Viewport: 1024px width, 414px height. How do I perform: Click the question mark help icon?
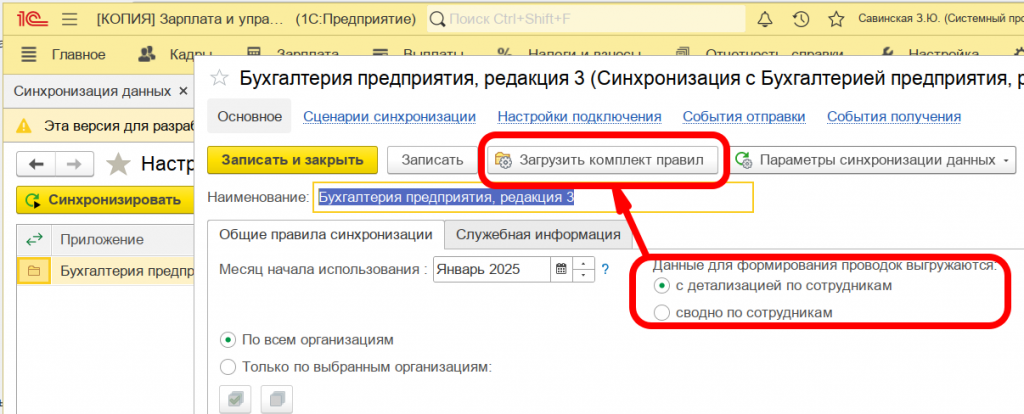click(605, 268)
